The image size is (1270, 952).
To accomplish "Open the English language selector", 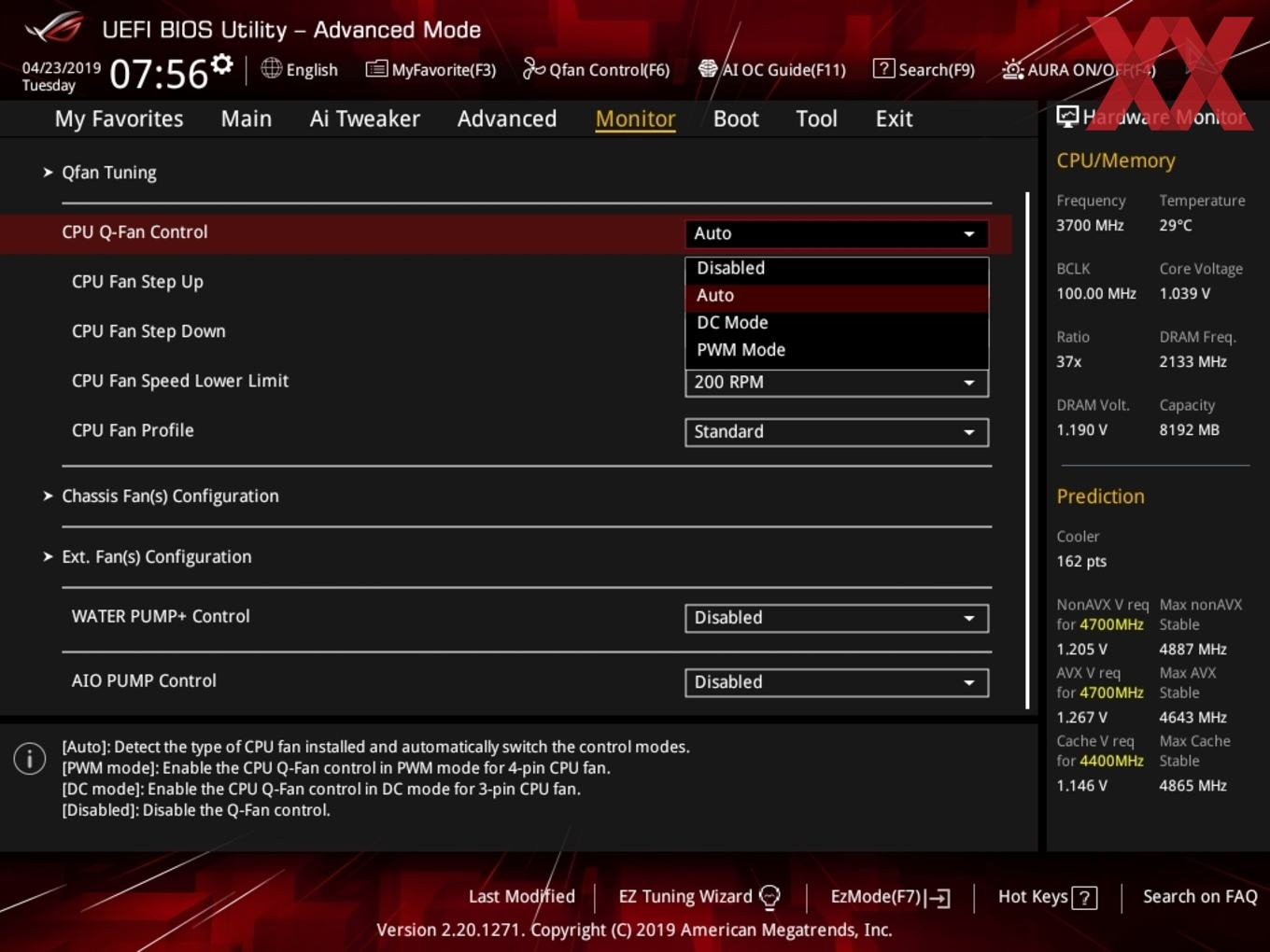I will [300, 69].
